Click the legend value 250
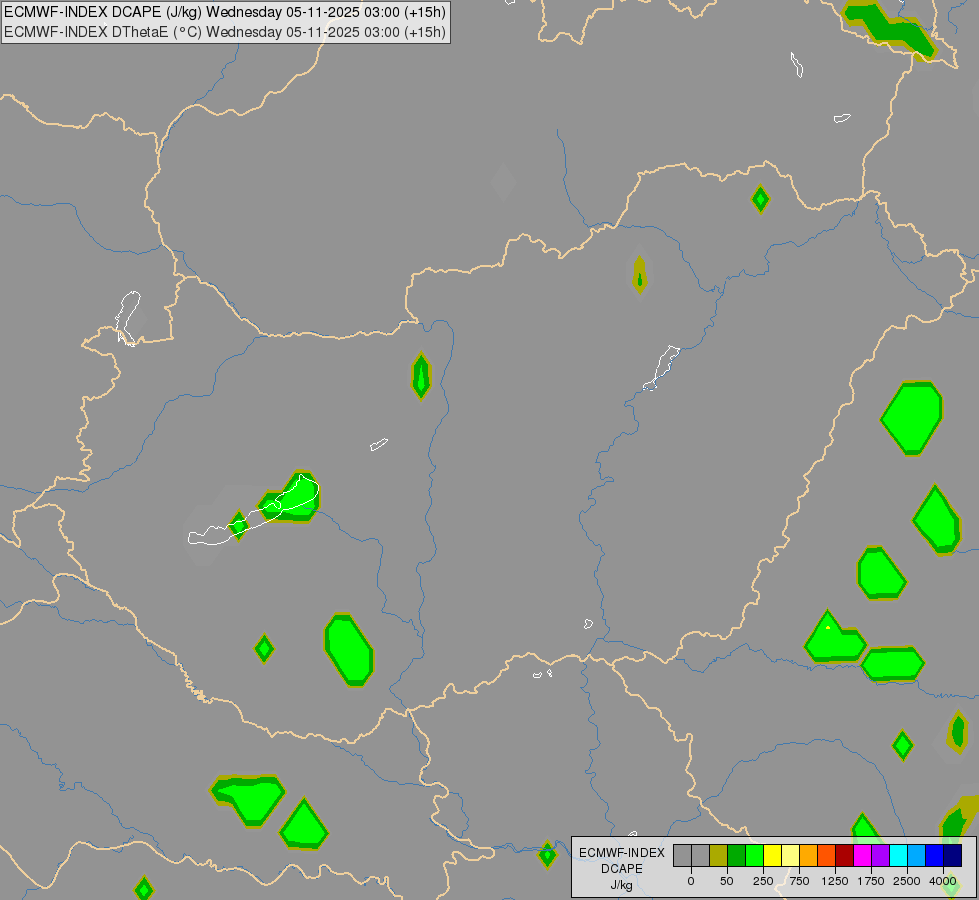Screen dimensions: 979x900 click(763, 881)
